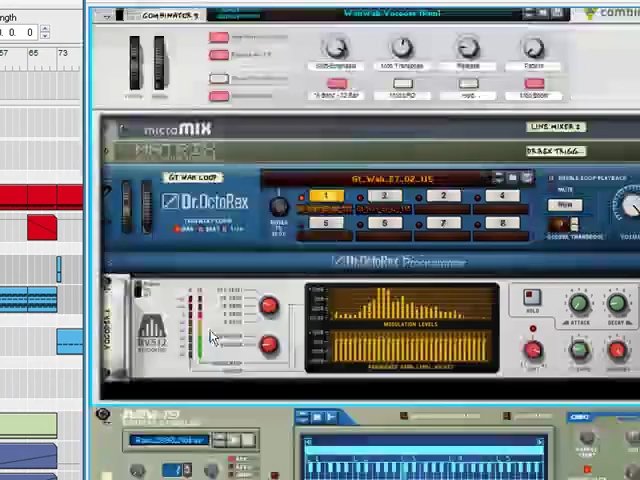Select loop slot 1 button
Viewport: 640px width, 480px height.
coord(327,196)
